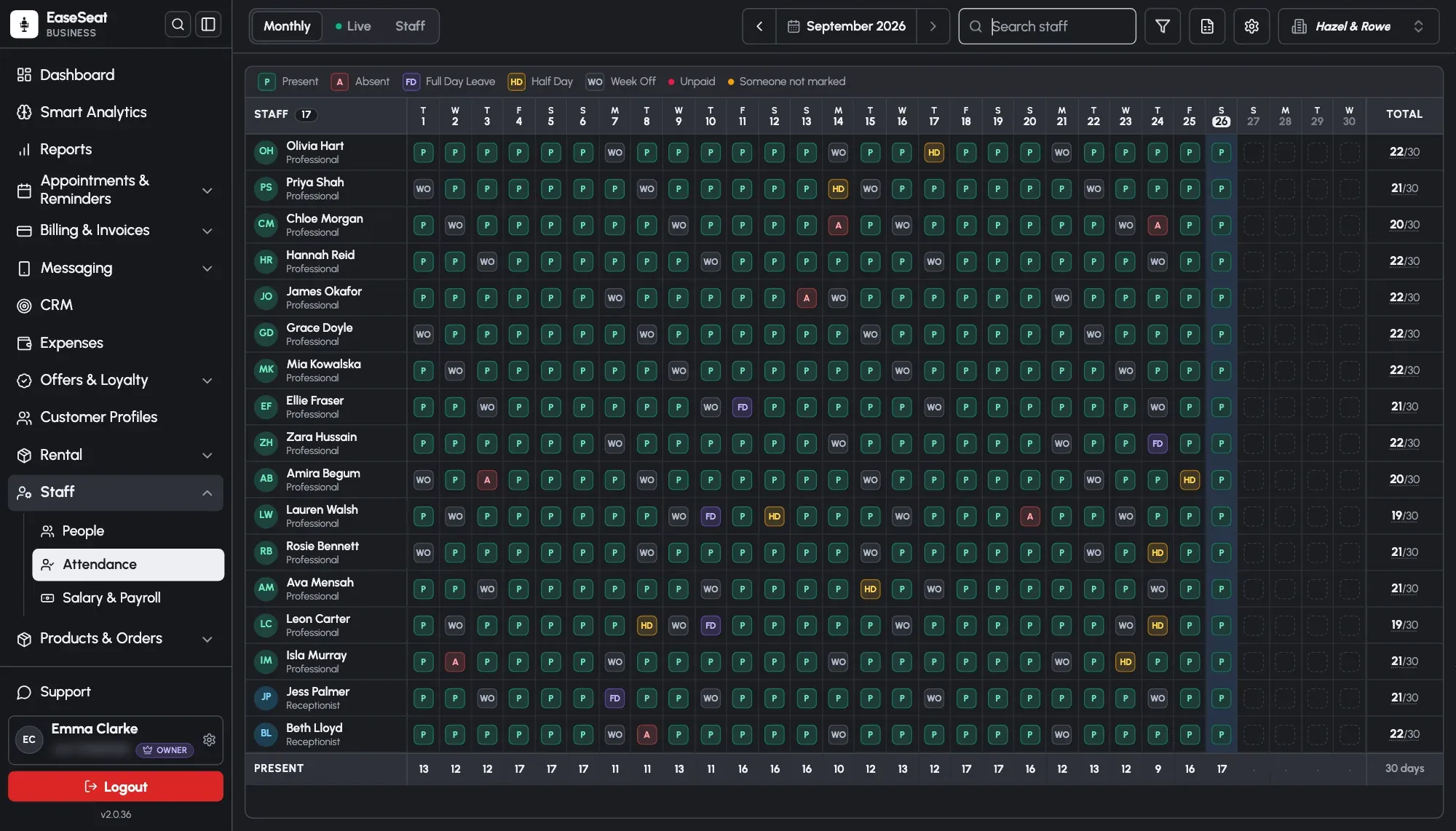
Task: Click Zara Hussain's Full Day Leave on 24th
Action: point(1158,443)
